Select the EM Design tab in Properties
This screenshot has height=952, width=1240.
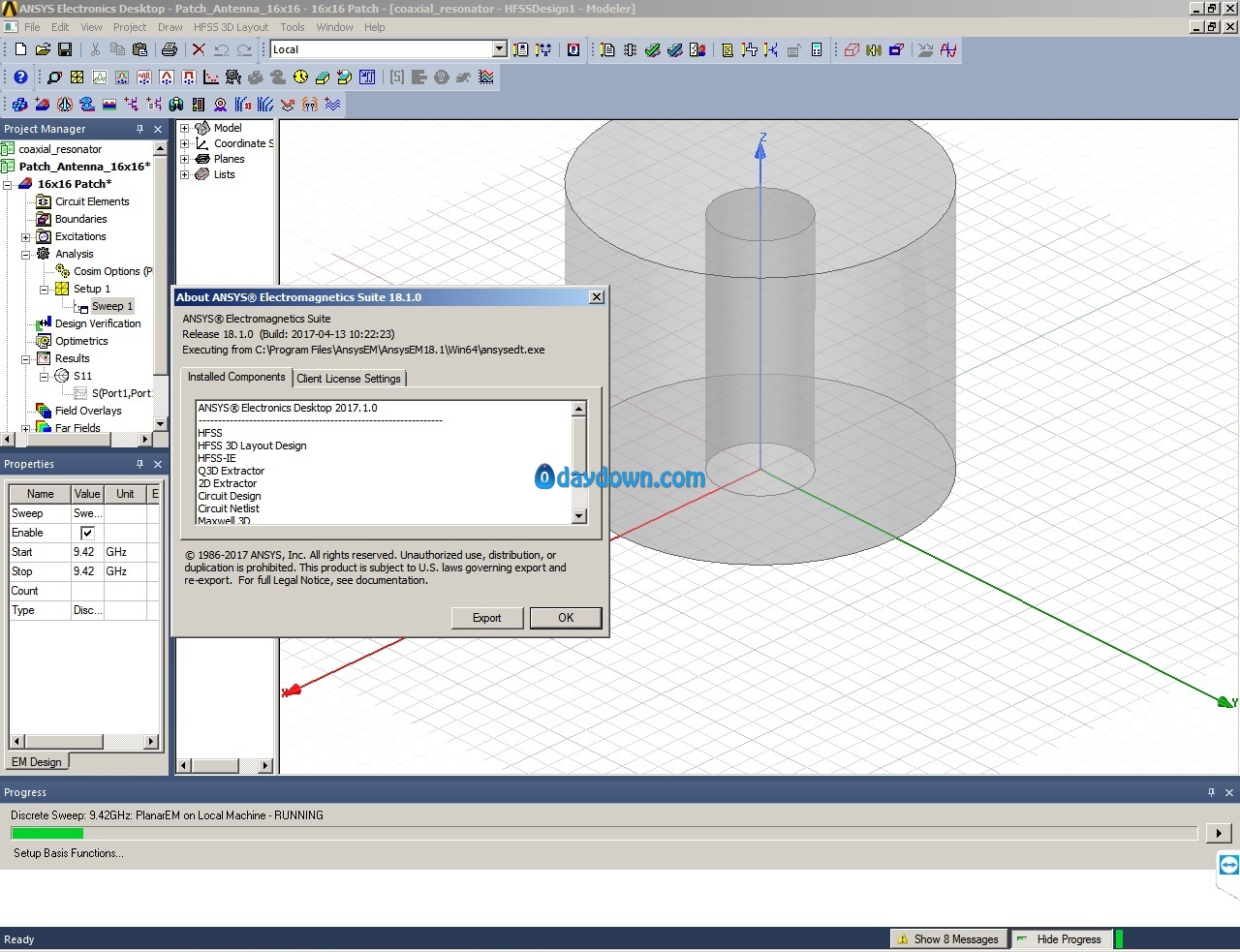[37, 762]
